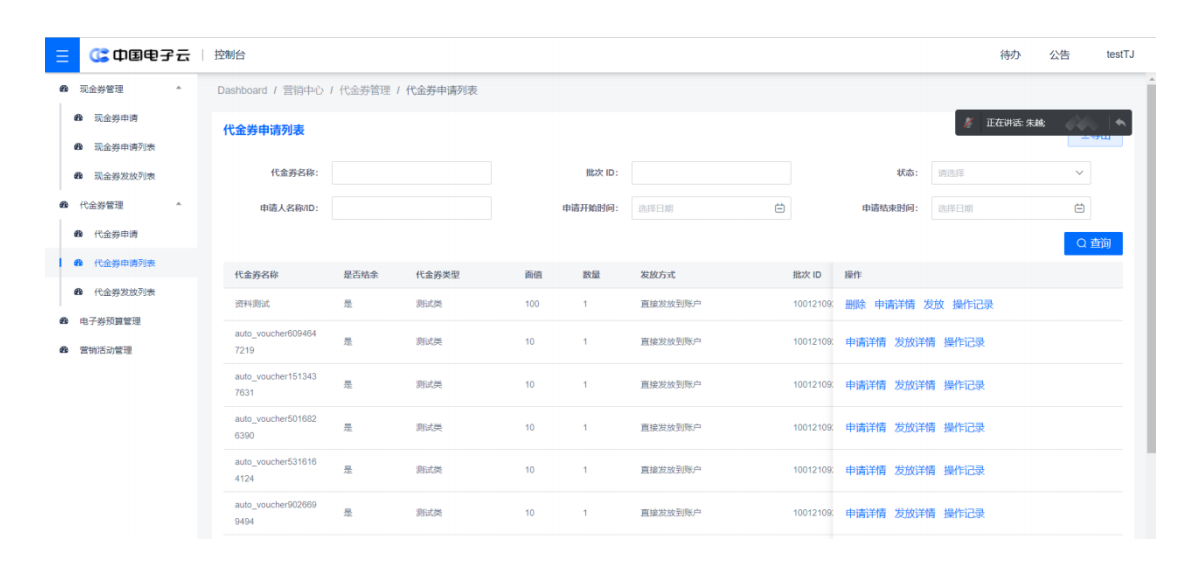Click muted microphone icon in meeting overlay

971,122
